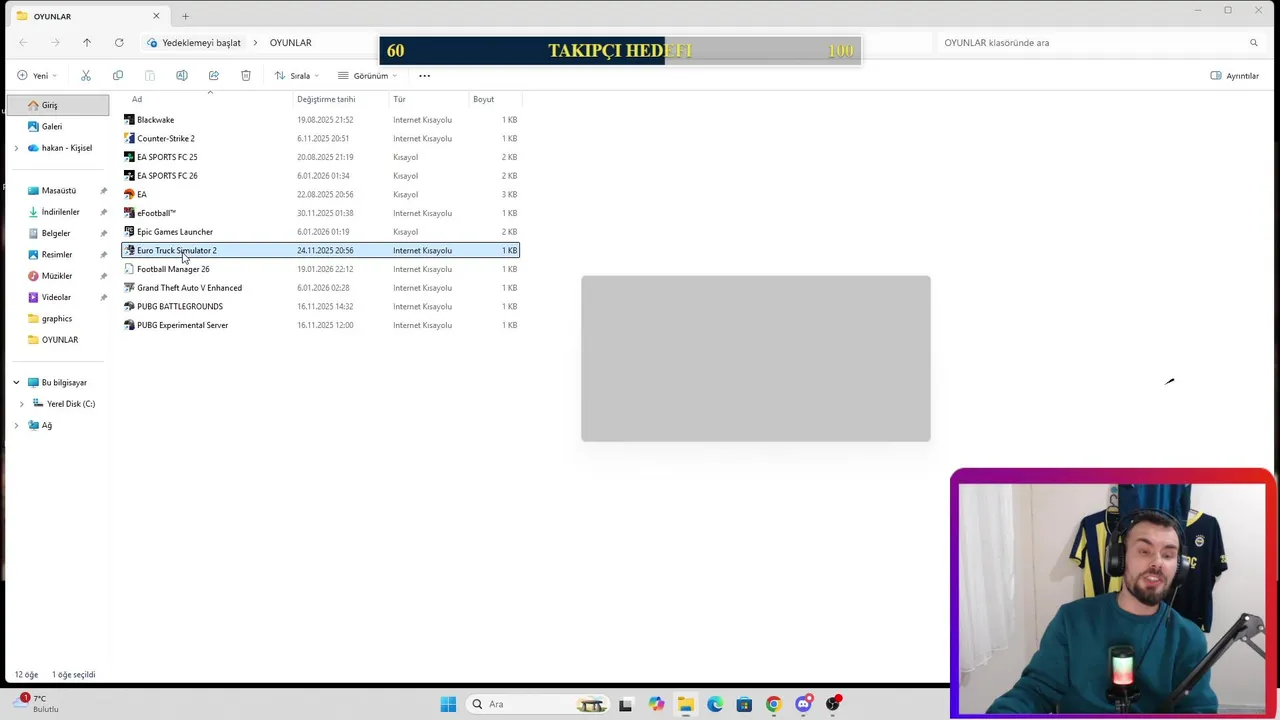Toggle the Ayrıntılar details pane
The height and width of the screenshot is (720, 1280).
pyautogui.click(x=1235, y=76)
